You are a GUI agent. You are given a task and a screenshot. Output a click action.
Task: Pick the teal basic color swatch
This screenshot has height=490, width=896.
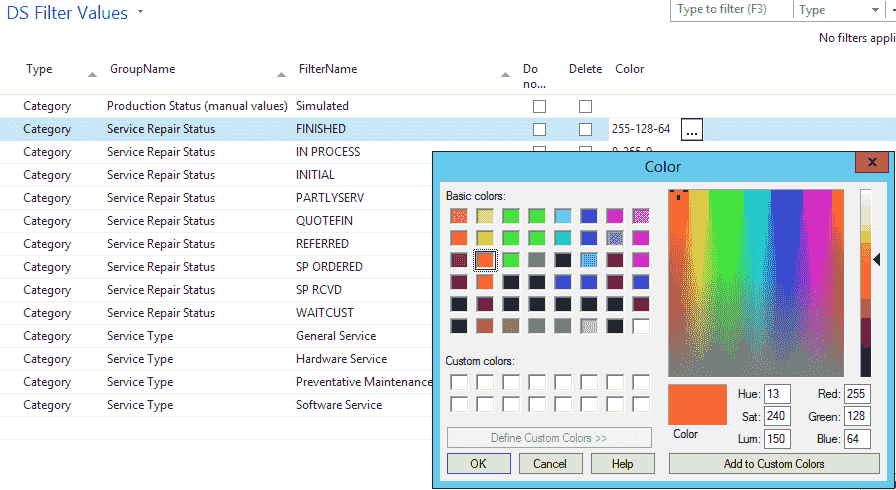[x=563, y=238]
